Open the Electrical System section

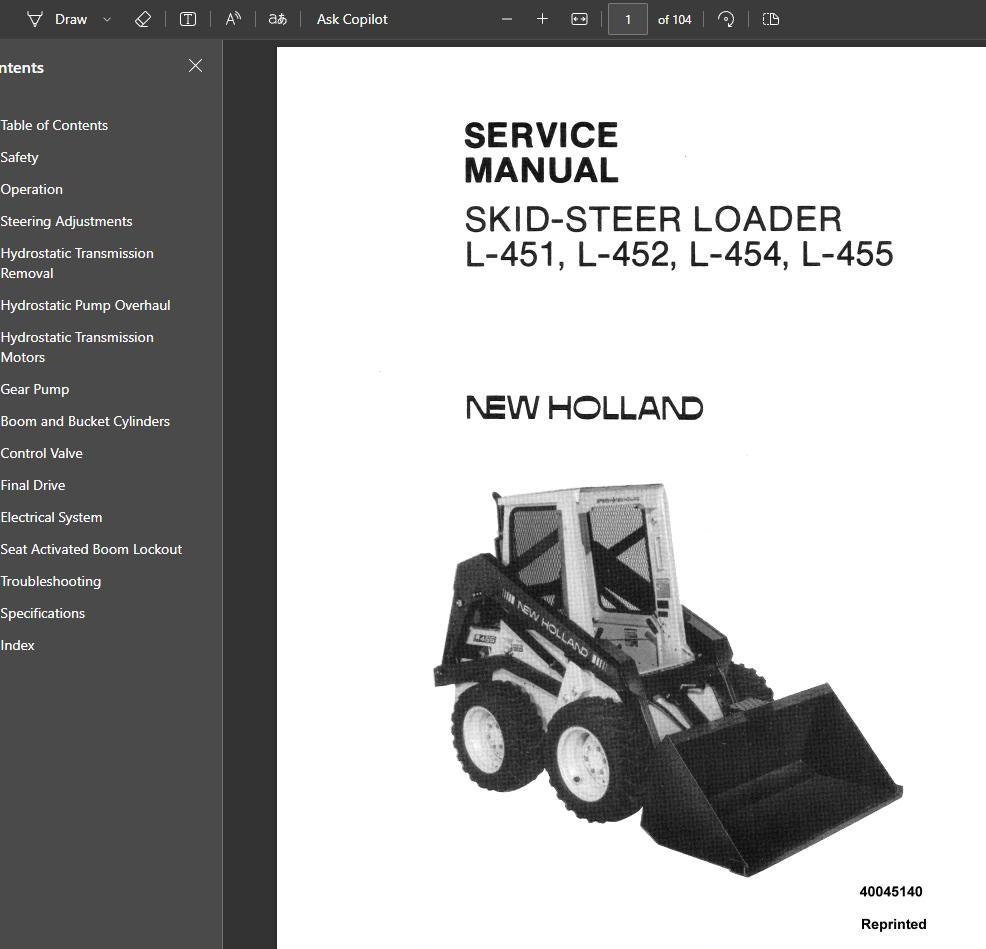pos(51,518)
